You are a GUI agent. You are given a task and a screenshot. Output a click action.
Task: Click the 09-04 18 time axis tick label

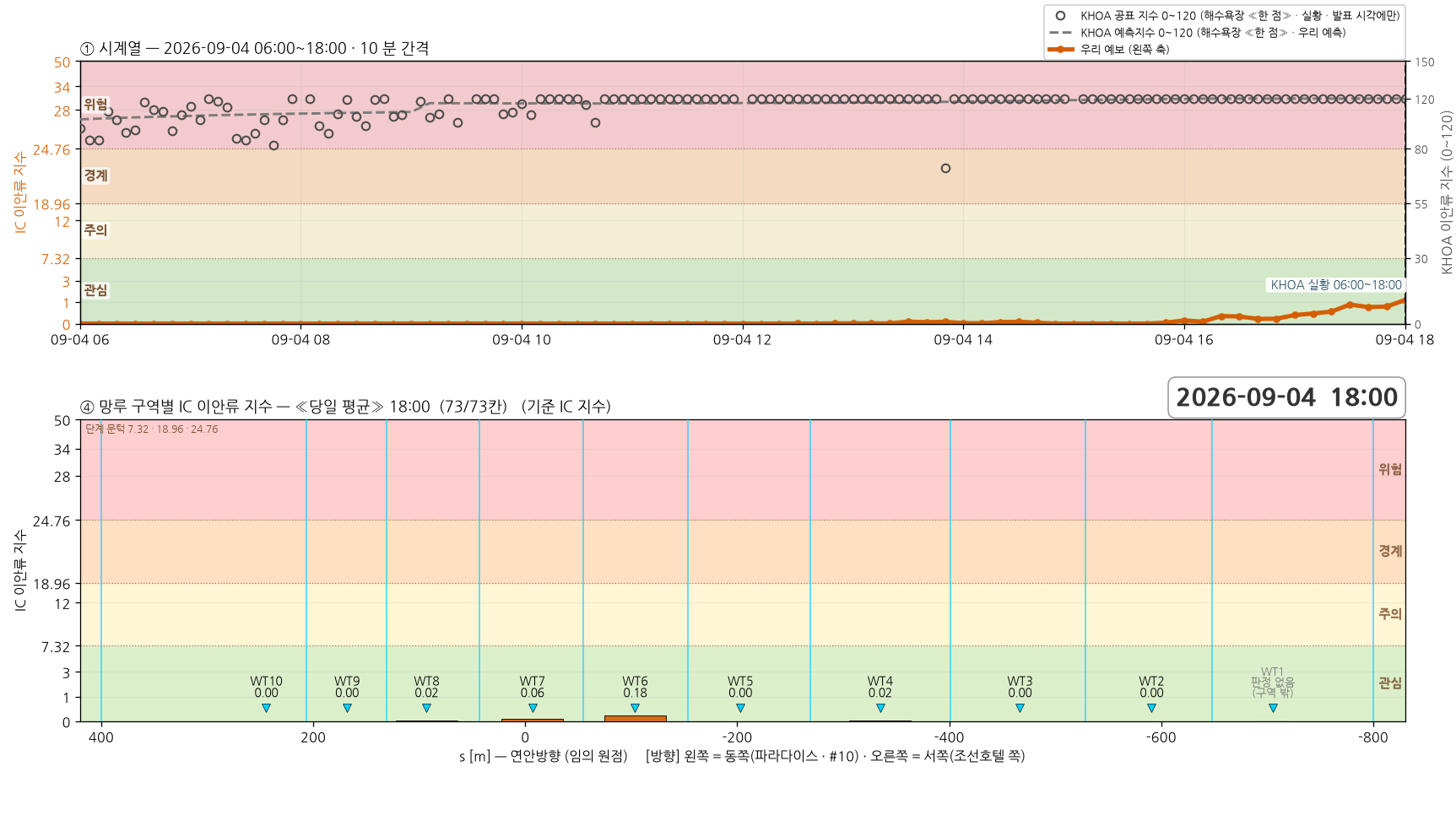pos(1405,340)
